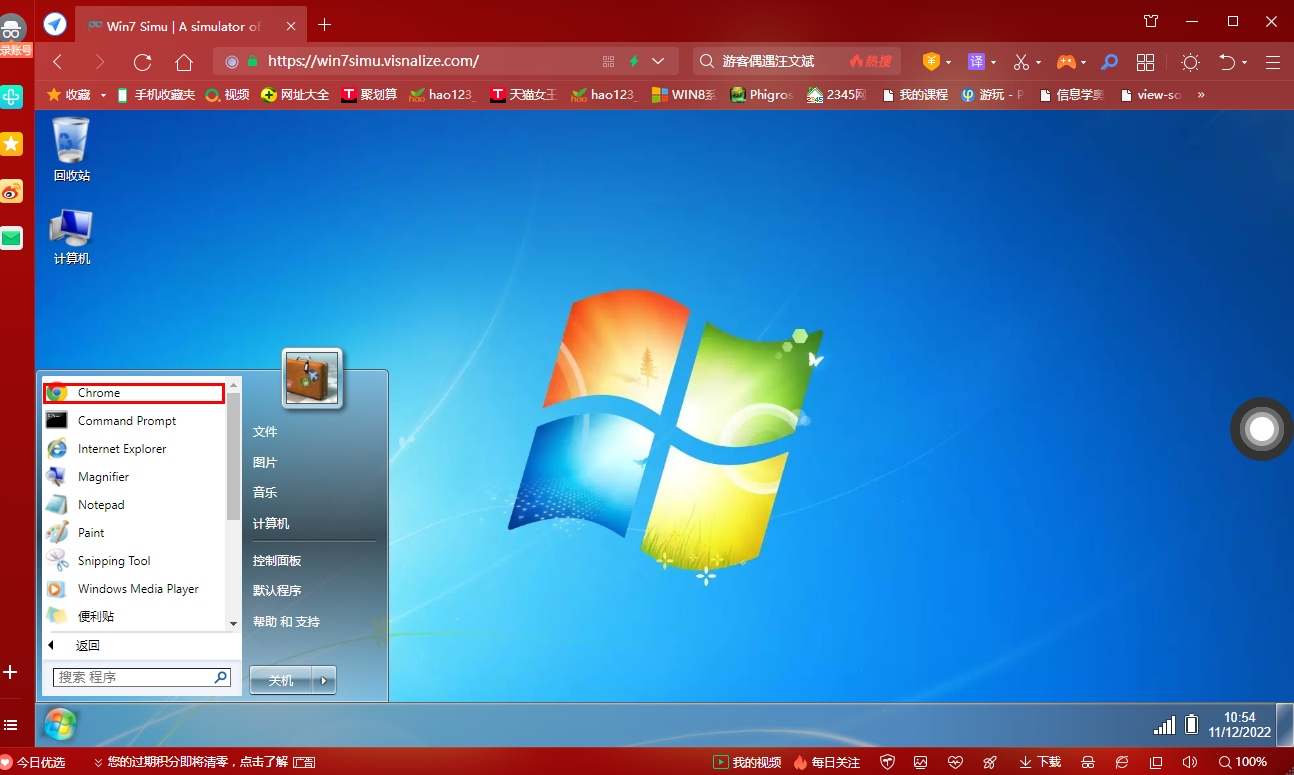Add a sidebar app with the plus icon
Image resolution: width=1294 pixels, height=775 pixels.
11,672
